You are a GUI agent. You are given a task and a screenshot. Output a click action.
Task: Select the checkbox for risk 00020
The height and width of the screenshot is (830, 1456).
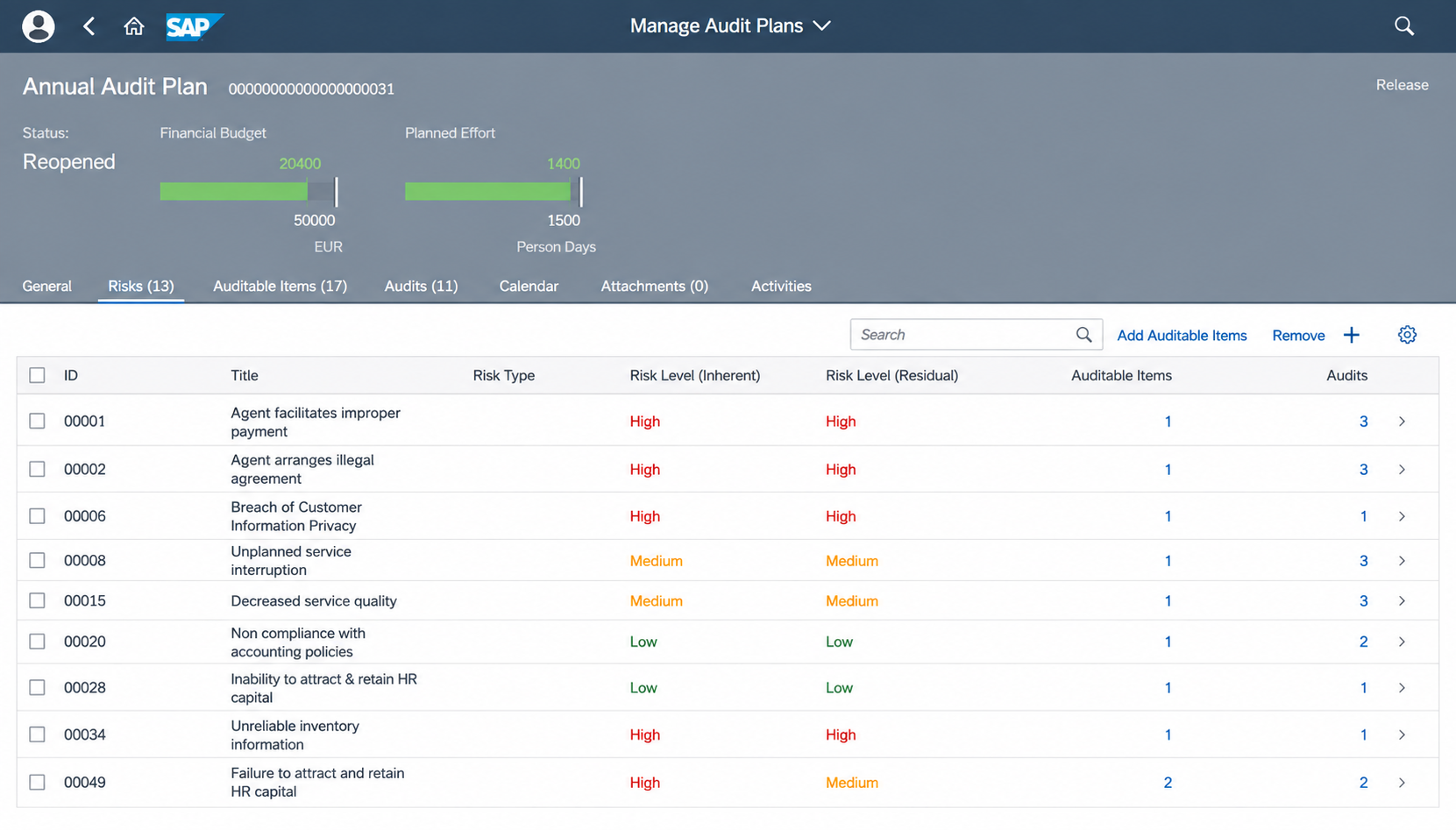tap(37, 642)
